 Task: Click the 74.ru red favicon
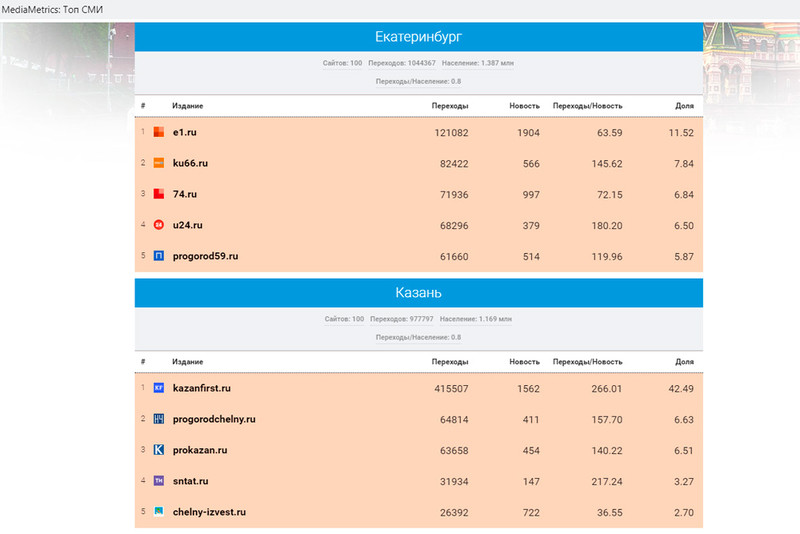(x=158, y=194)
